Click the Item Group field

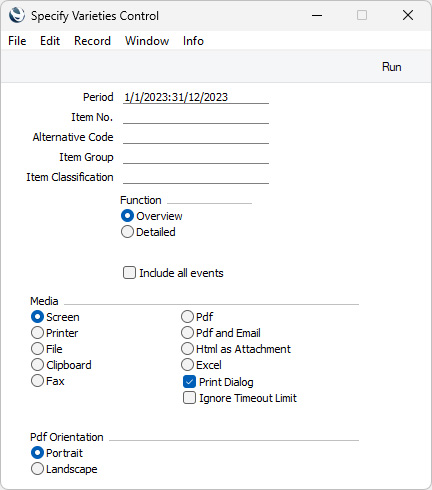point(196,157)
